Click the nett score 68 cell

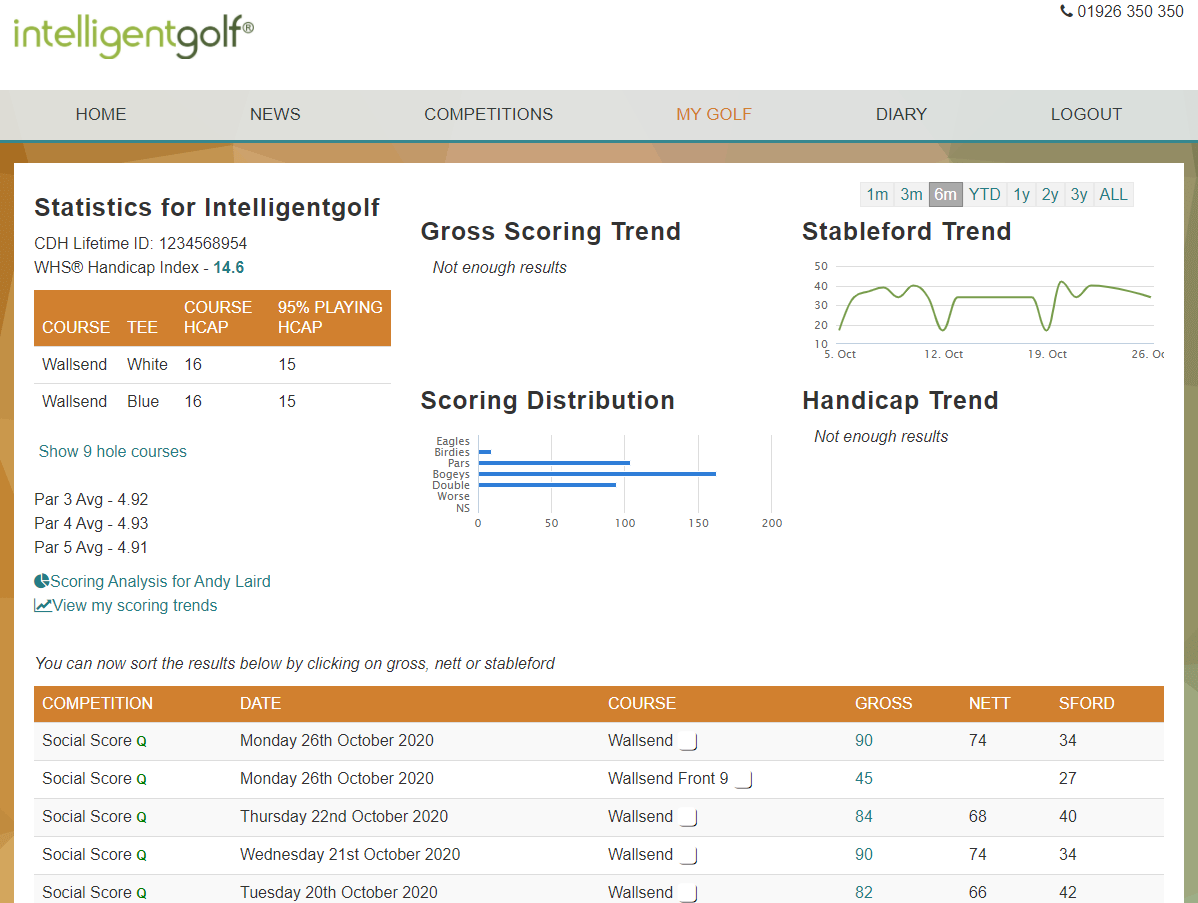pos(977,817)
